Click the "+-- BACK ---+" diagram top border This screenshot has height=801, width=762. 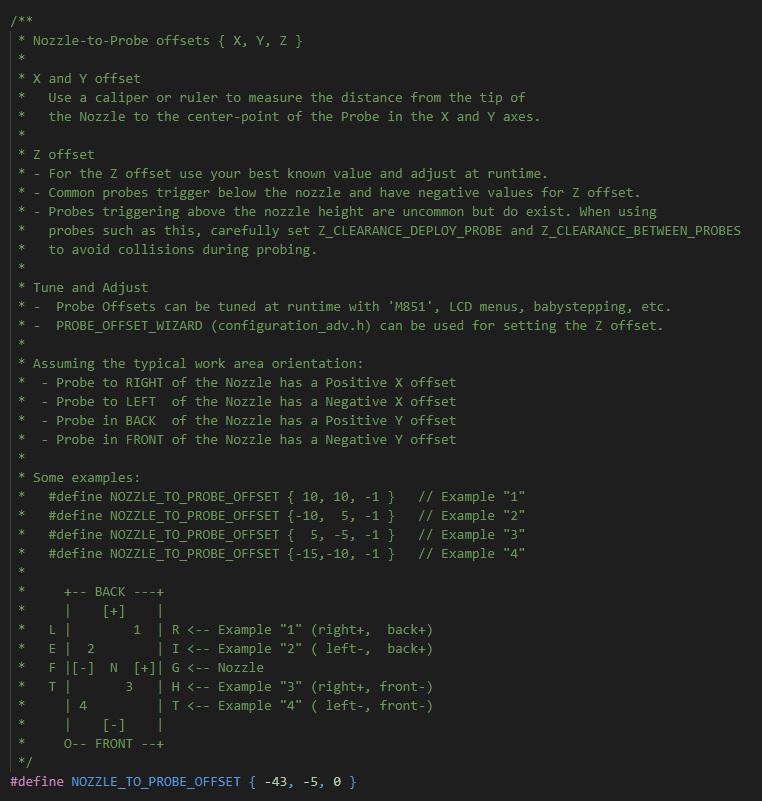[x=114, y=591]
